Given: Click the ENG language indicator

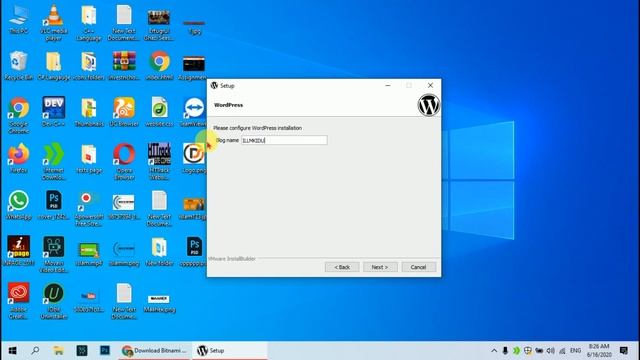Looking at the screenshot, I should click(x=576, y=351).
